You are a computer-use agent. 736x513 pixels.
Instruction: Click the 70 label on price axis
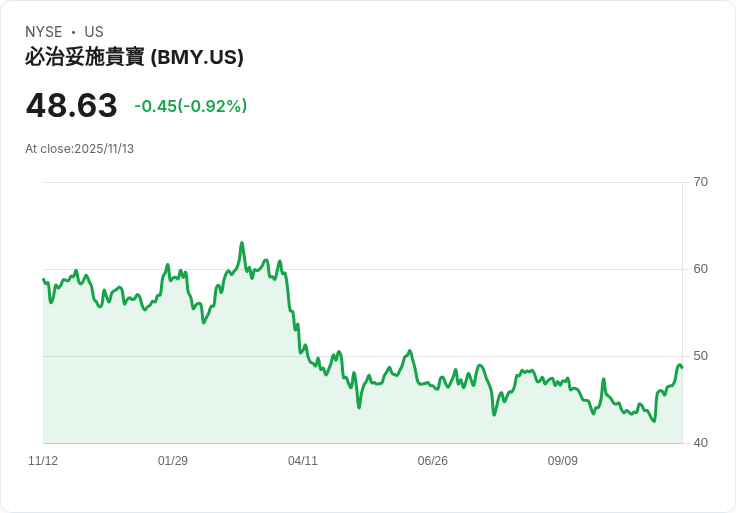tap(701, 182)
